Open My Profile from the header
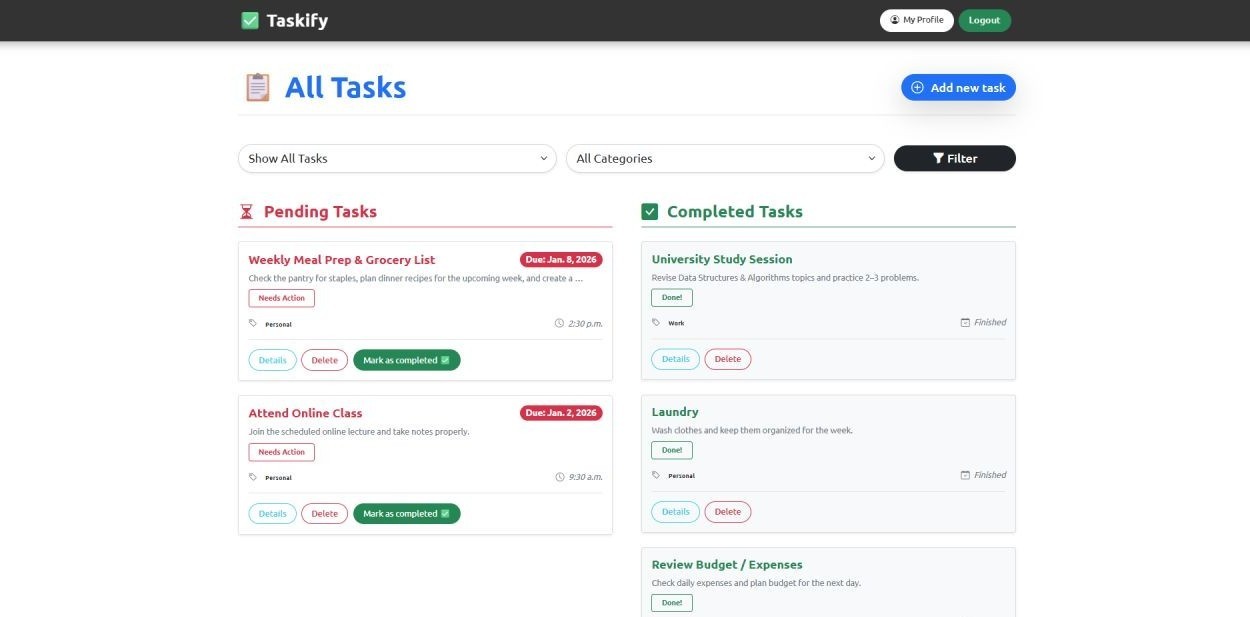The width and height of the screenshot is (1250, 617). click(916, 19)
